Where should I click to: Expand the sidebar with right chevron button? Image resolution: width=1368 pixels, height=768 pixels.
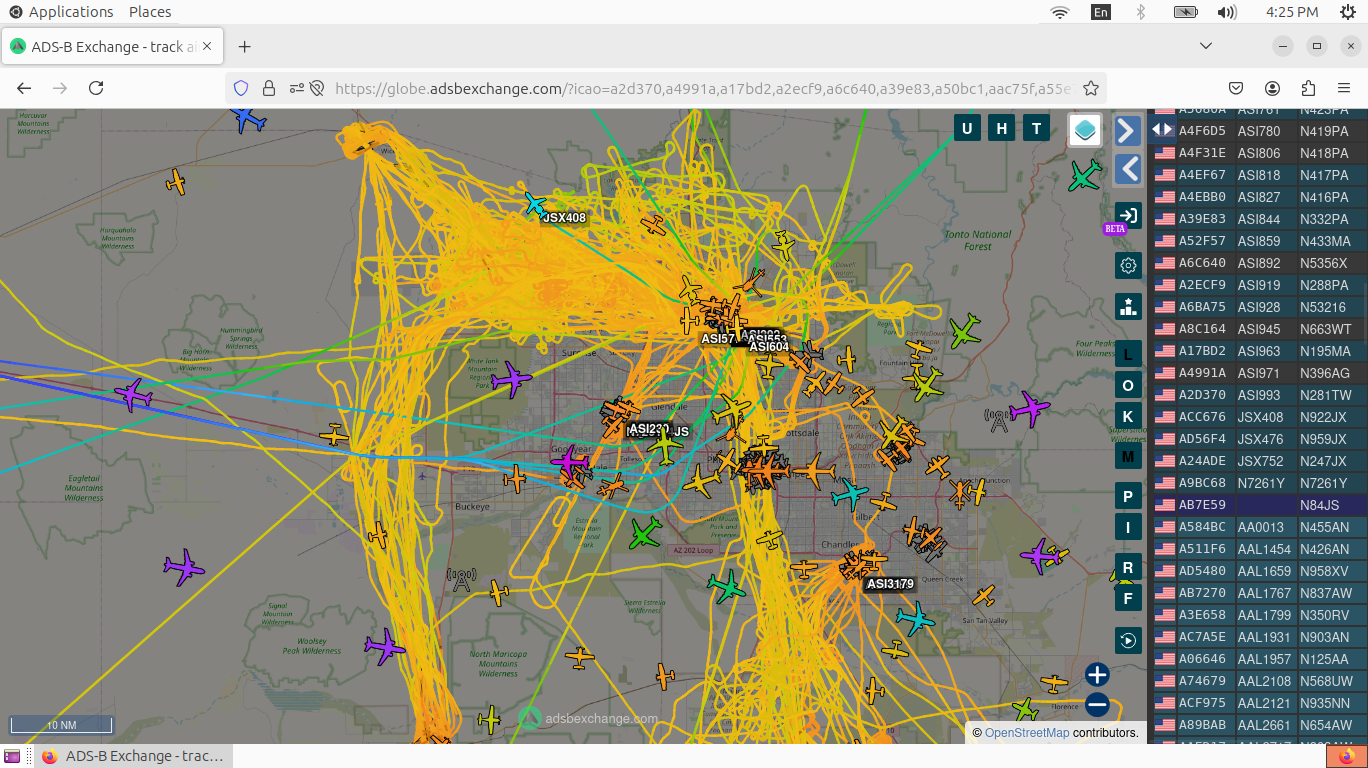[1128, 130]
